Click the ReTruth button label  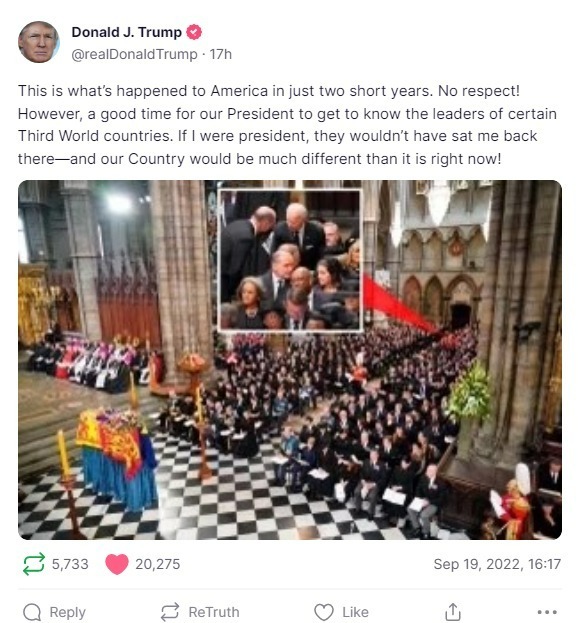214,612
